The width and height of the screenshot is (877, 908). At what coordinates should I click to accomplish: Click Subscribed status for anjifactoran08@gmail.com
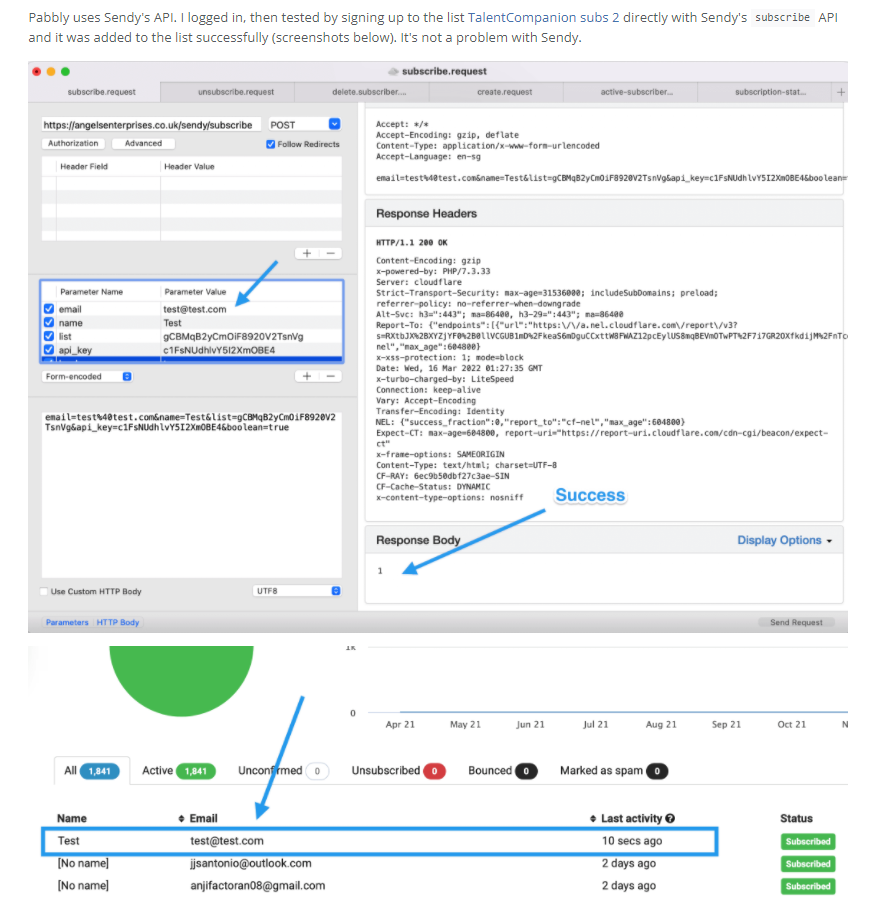click(807, 886)
